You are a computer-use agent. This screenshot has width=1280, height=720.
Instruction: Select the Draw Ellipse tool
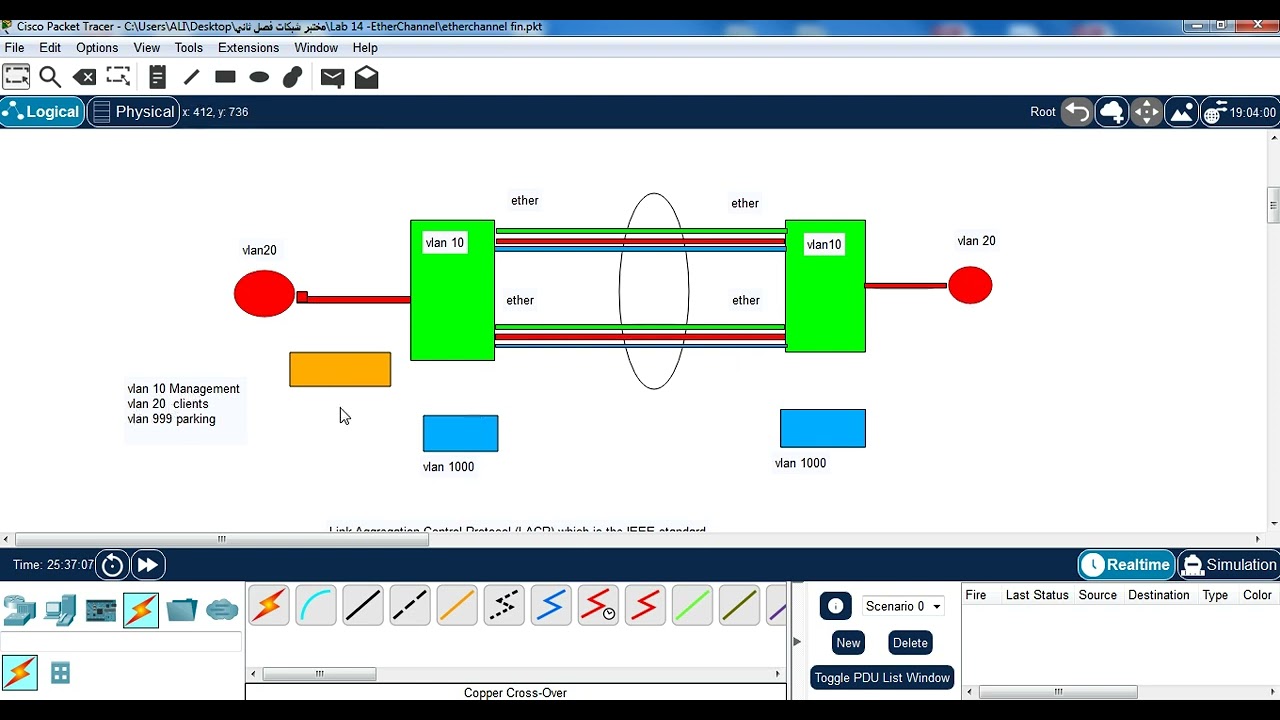tap(259, 77)
